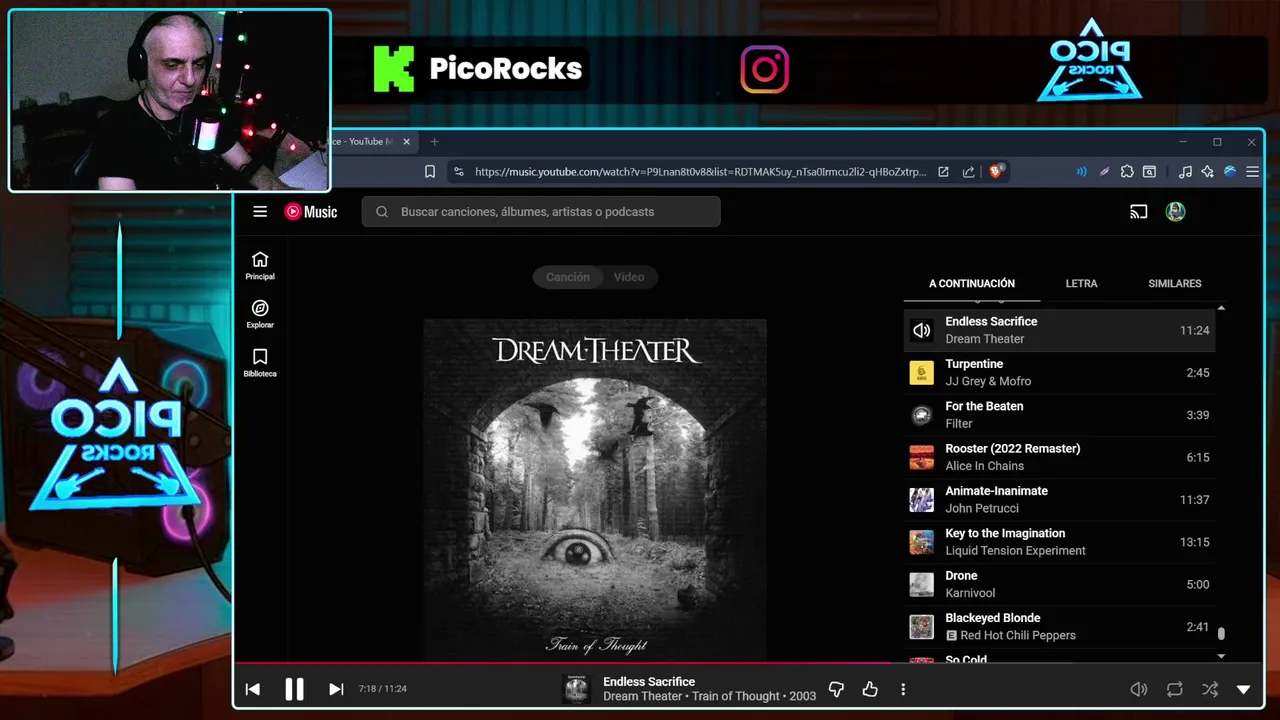This screenshot has height=720, width=1280.
Task: Skip to the next track
Action: click(336, 689)
